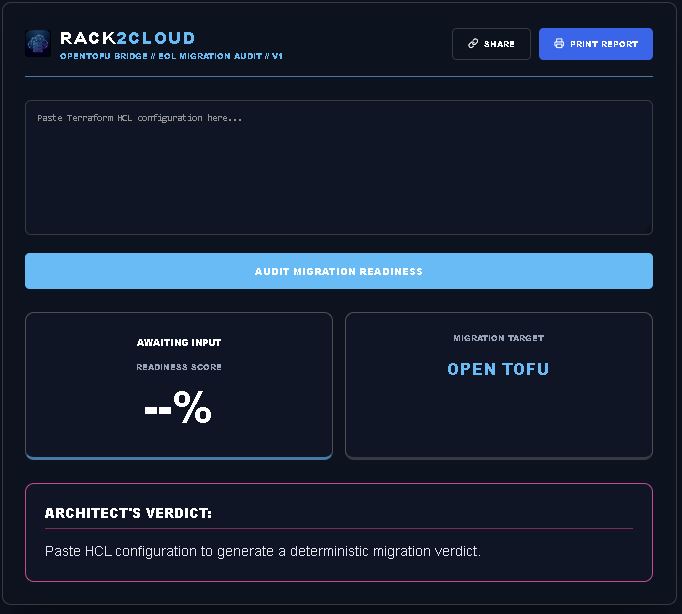Click the RACK2CLOUD title text
Image resolution: width=682 pixels, height=614 pixels.
tap(127, 39)
